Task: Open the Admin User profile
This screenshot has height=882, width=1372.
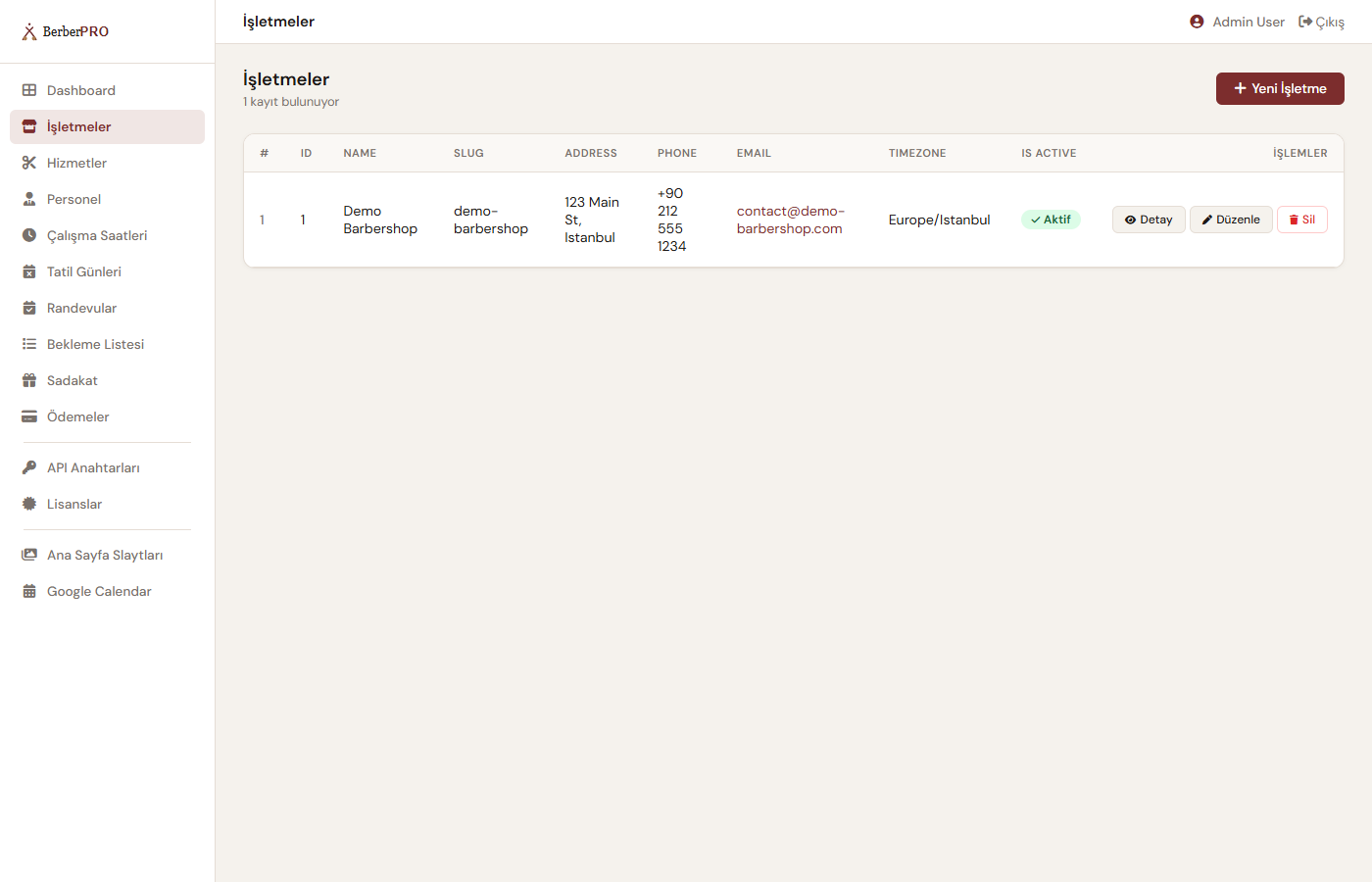Action: 1237,22
